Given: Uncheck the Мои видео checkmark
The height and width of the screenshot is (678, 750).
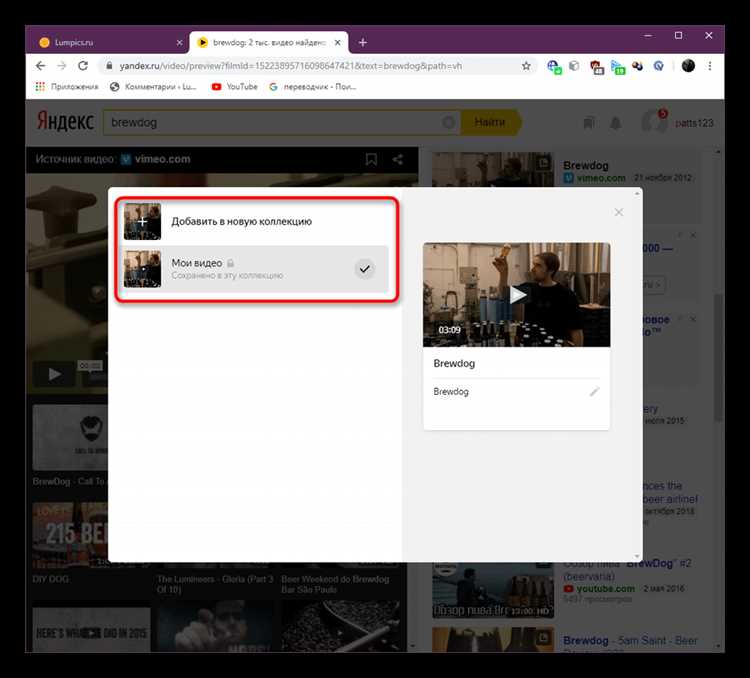Looking at the screenshot, I should pyautogui.click(x=364, y=269).
